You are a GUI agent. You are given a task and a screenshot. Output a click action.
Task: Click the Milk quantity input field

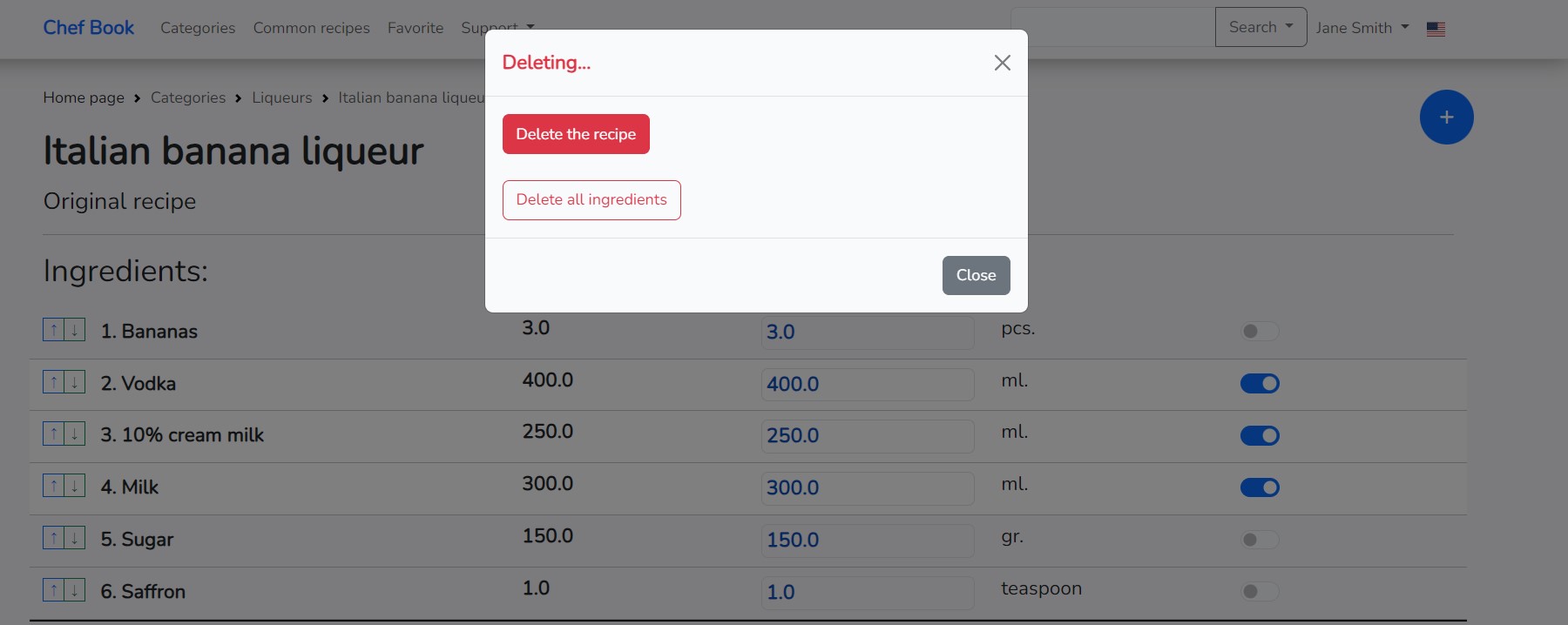[x=867, y=487]
